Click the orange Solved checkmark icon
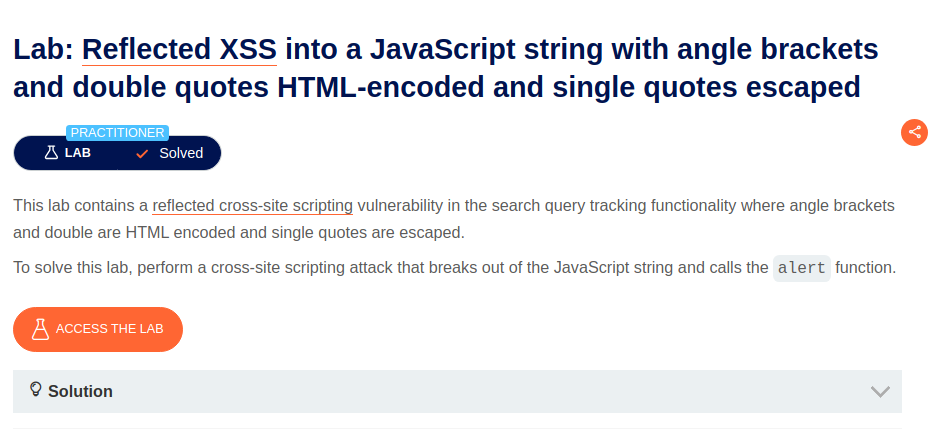The width and height of the screenshot is (939, 429). 142,153
